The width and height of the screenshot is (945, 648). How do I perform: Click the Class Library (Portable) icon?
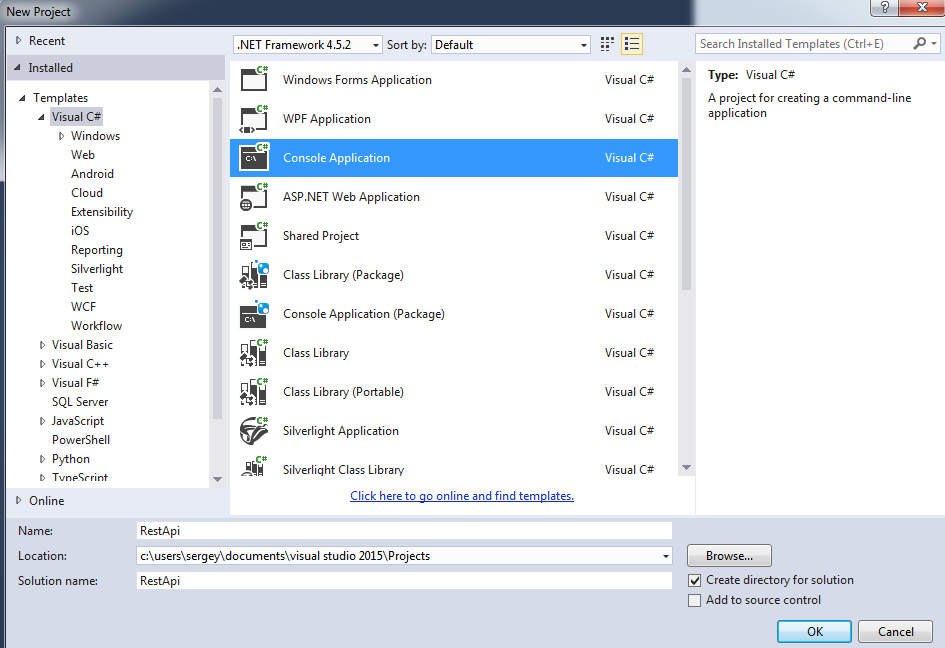254,392
